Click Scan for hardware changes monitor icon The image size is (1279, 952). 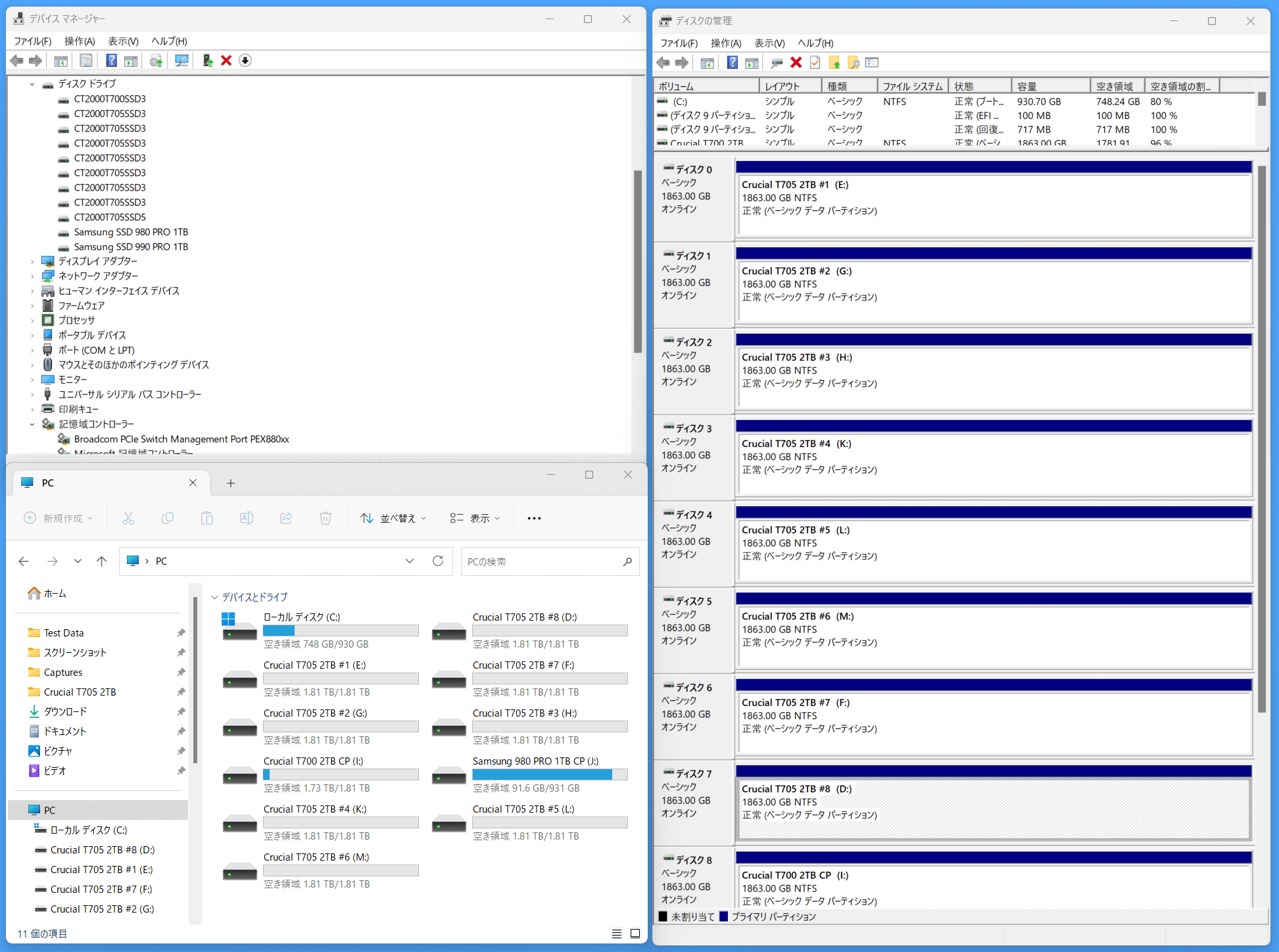tap(181, 60)
